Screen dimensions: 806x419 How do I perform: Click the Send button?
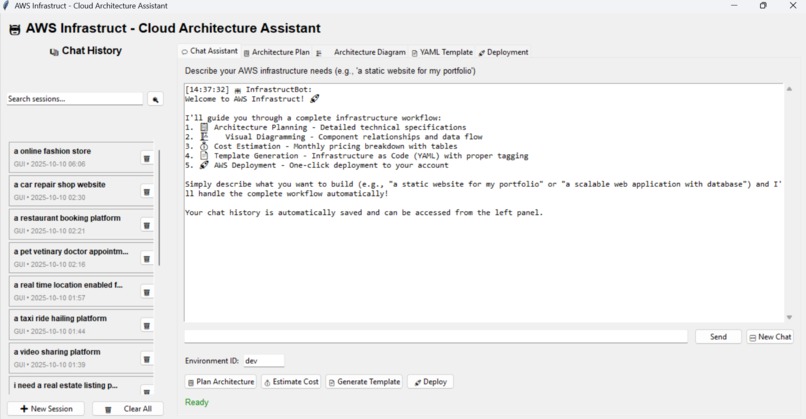tap(718, 337)
